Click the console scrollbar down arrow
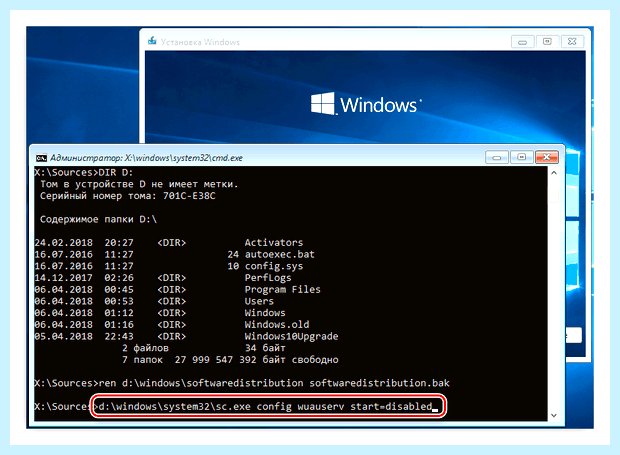The width and height of the screenshot is (620, 455). coord(554,415)
